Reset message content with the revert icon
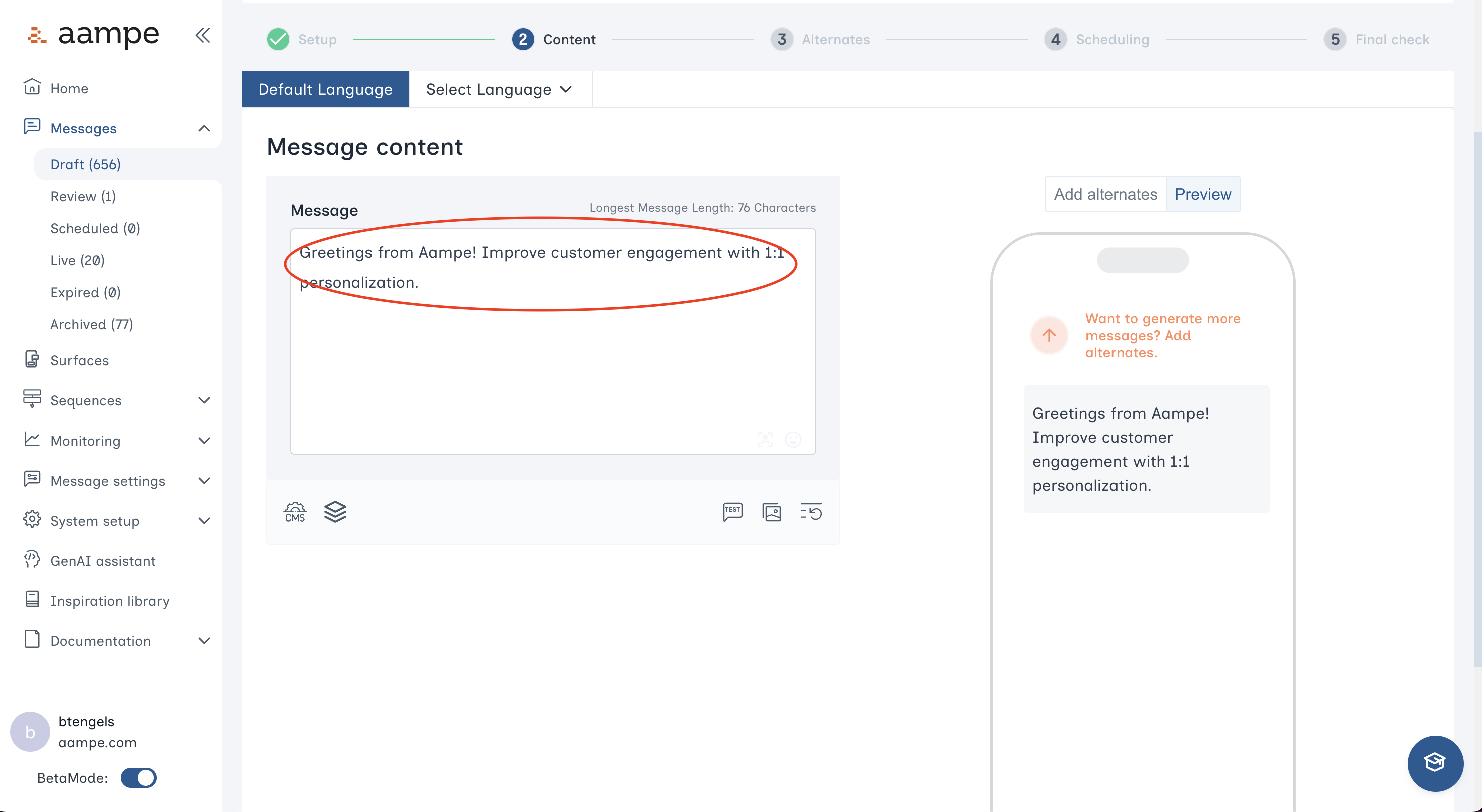The height and width of the screenshot is (812, 1482). click(811, 511)
